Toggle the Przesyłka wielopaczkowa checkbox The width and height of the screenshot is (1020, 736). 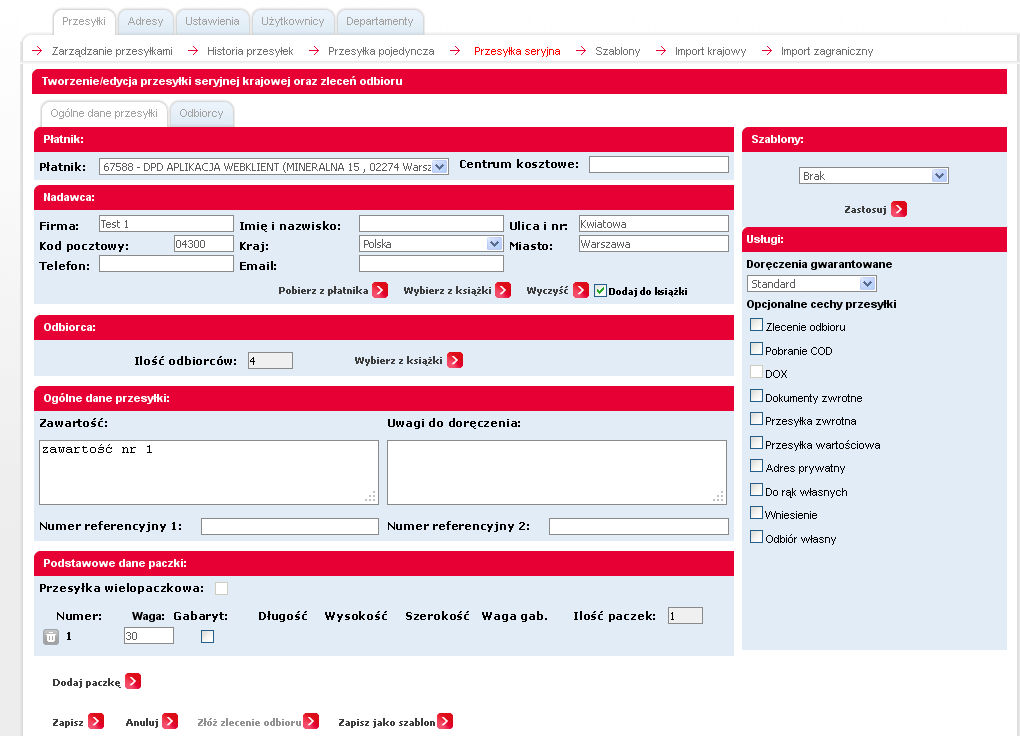(222, 588)
